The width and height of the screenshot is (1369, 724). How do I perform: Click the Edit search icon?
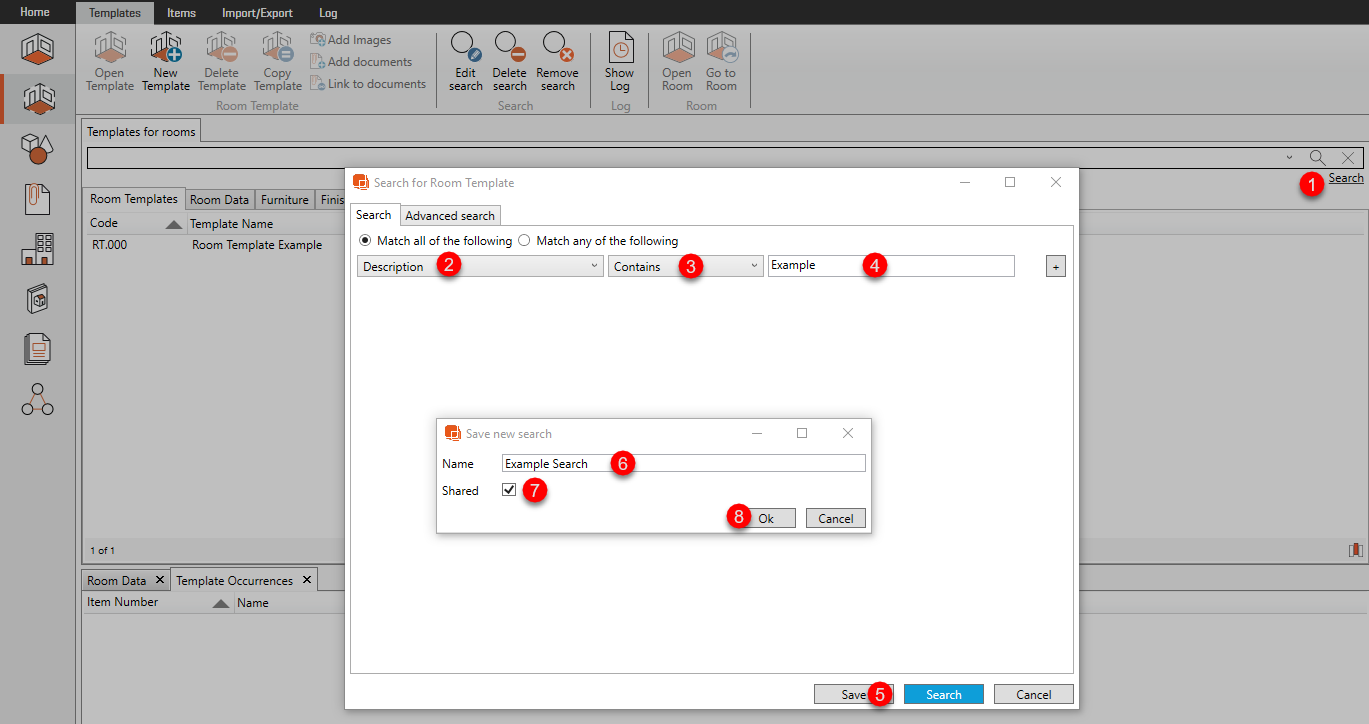465,49
